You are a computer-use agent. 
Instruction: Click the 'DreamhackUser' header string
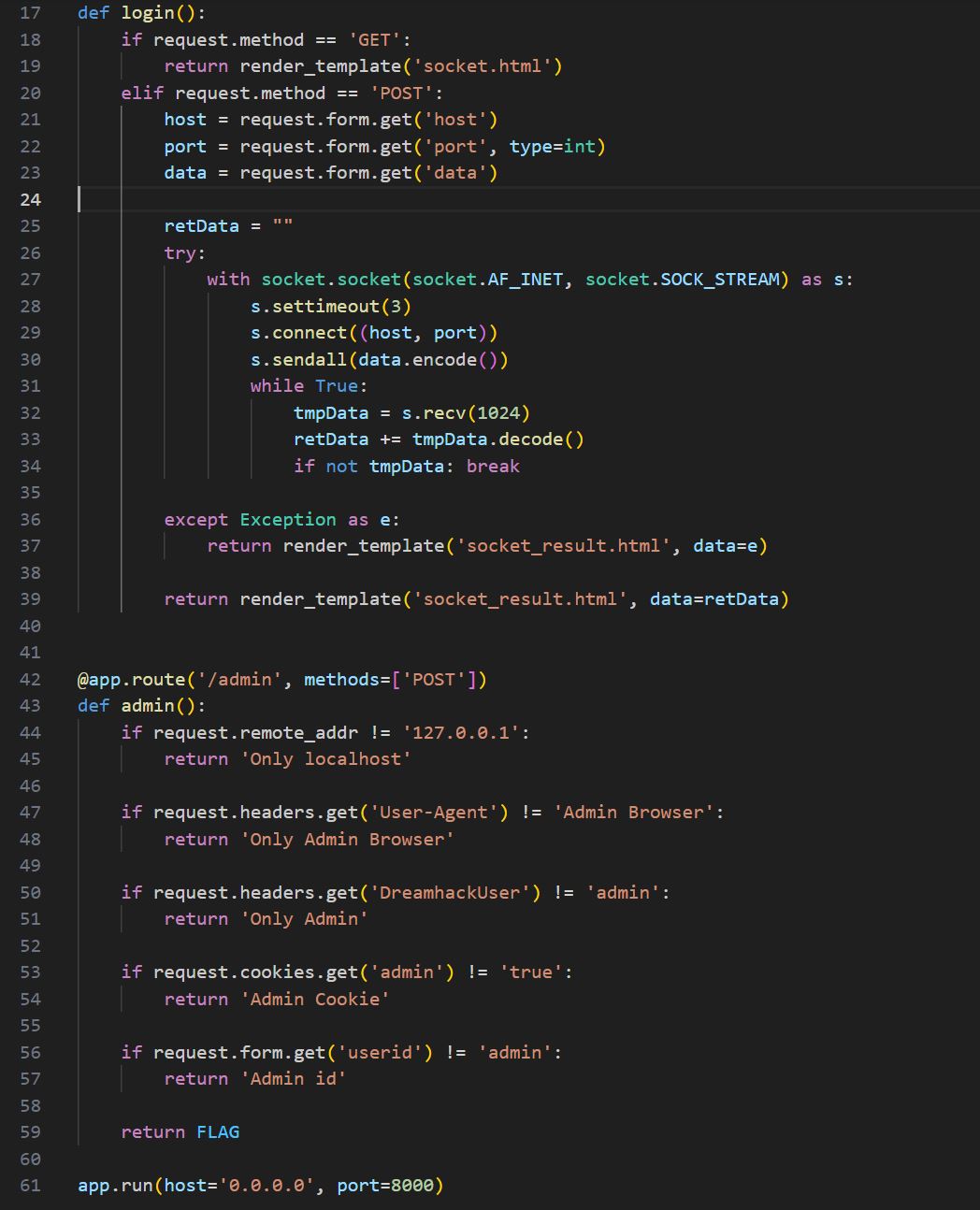click(x=450, y=893)
